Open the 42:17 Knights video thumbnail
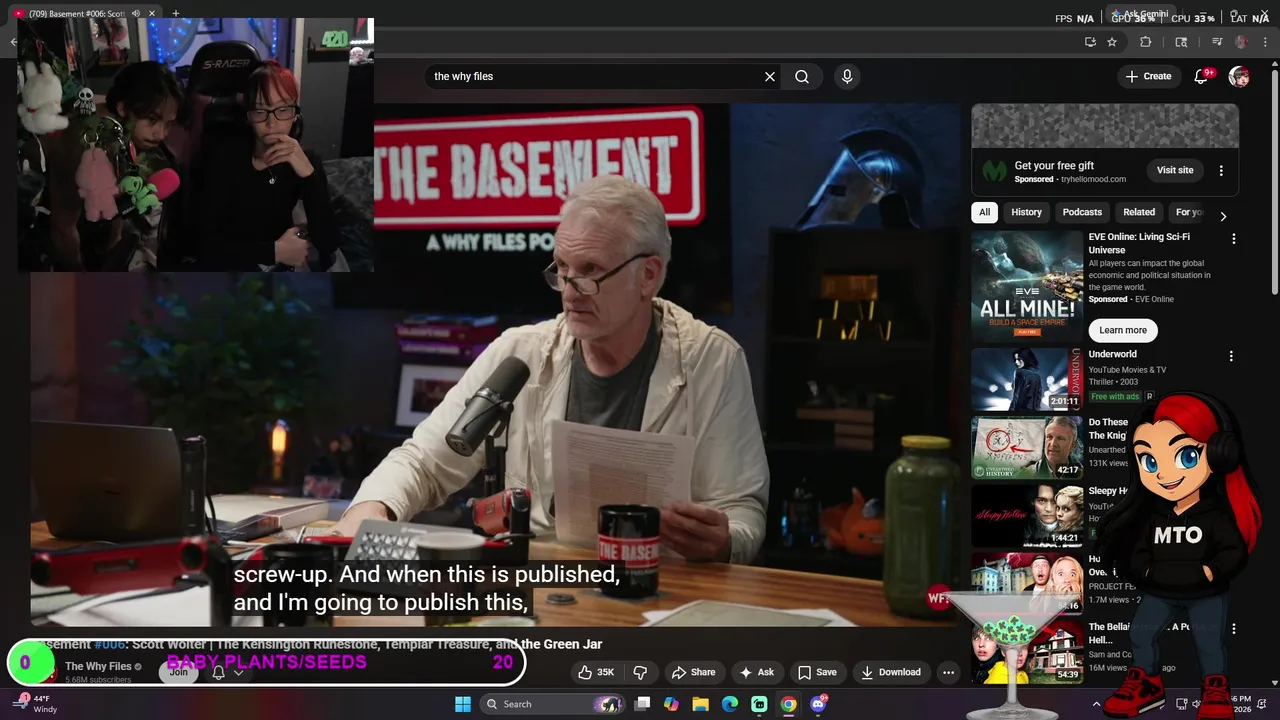This screenshot has height=720, width=1280. (1027, 448)
